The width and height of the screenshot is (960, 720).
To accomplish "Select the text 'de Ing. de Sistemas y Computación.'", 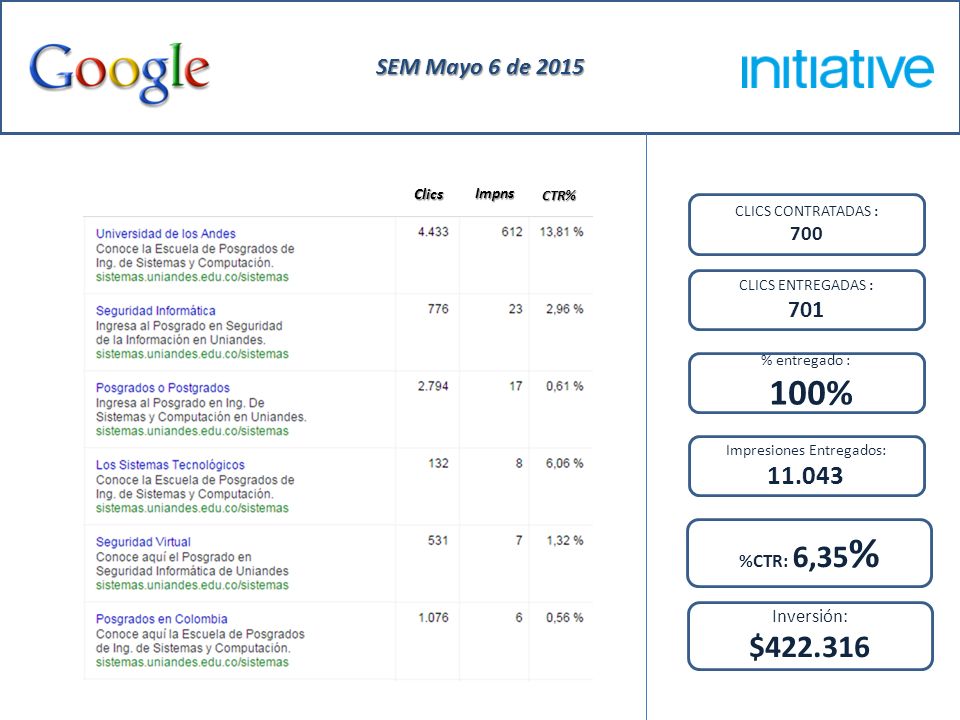I will (x=193, y=648).
